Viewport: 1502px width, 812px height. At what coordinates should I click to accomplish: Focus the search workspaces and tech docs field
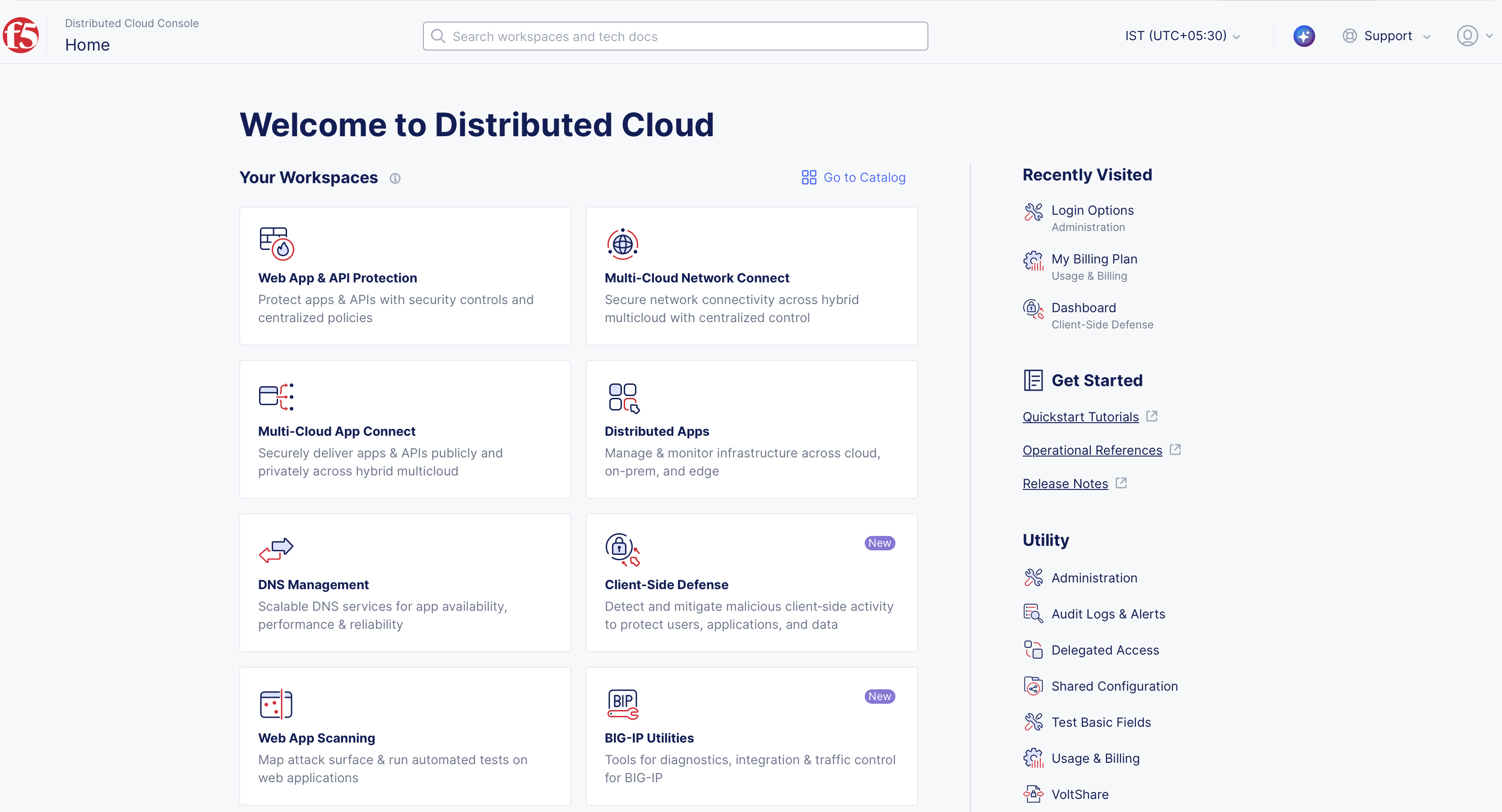tap(675, 36)
